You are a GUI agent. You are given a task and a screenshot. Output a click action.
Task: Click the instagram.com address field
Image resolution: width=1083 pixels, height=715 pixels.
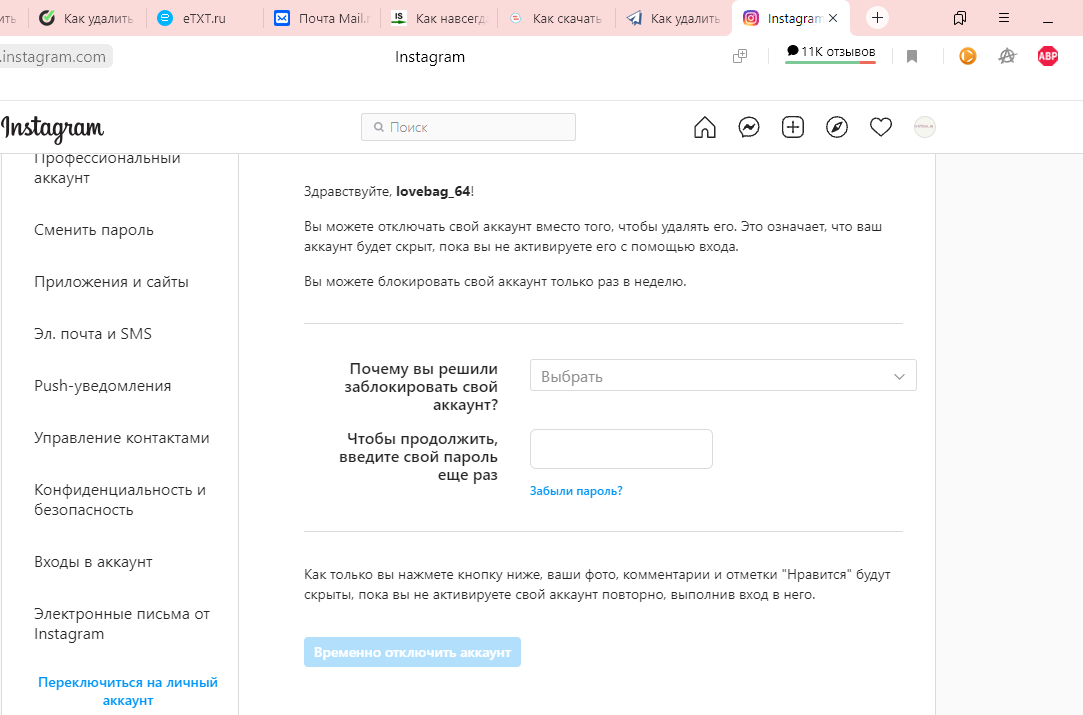point(55,57)
